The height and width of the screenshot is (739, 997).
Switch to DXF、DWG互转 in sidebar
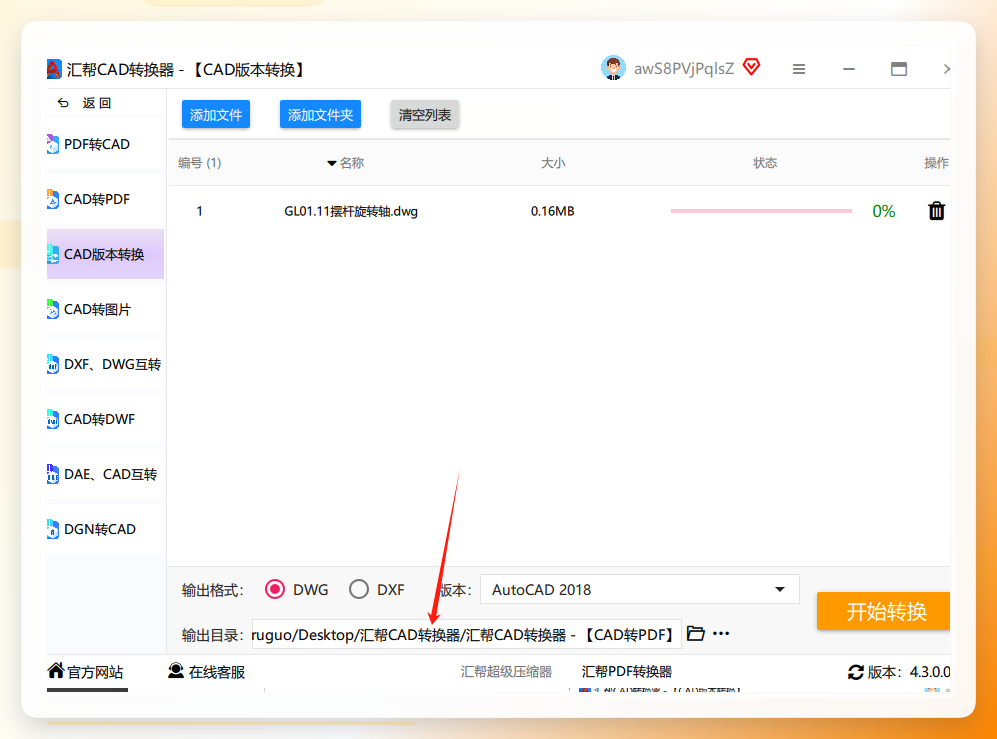coord(106,364)
